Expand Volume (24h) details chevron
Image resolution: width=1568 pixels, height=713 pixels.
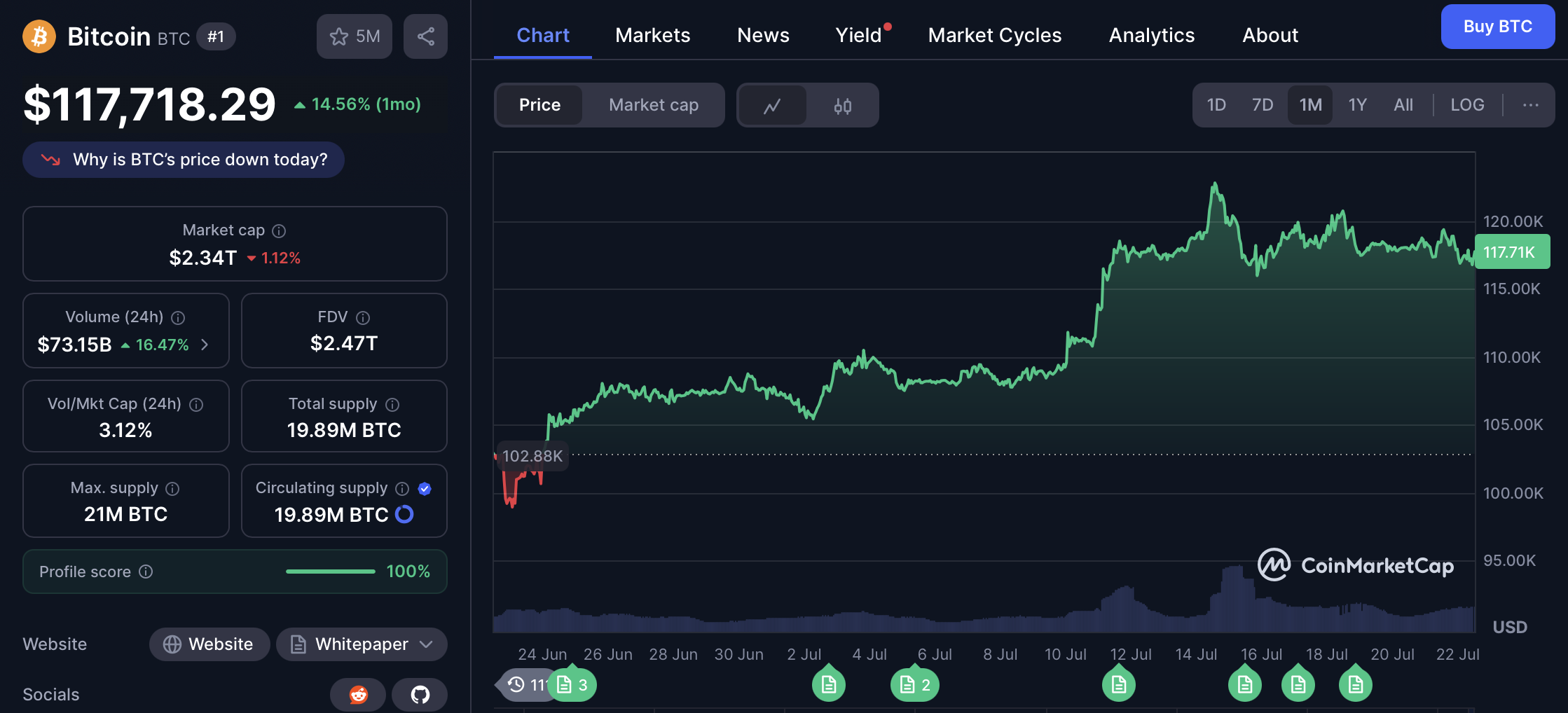pyautogui.click(x=205, y=345)
